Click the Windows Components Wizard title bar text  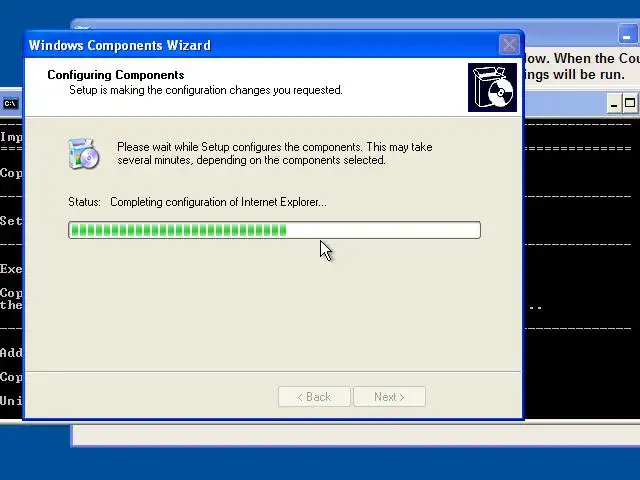(120, 45)
